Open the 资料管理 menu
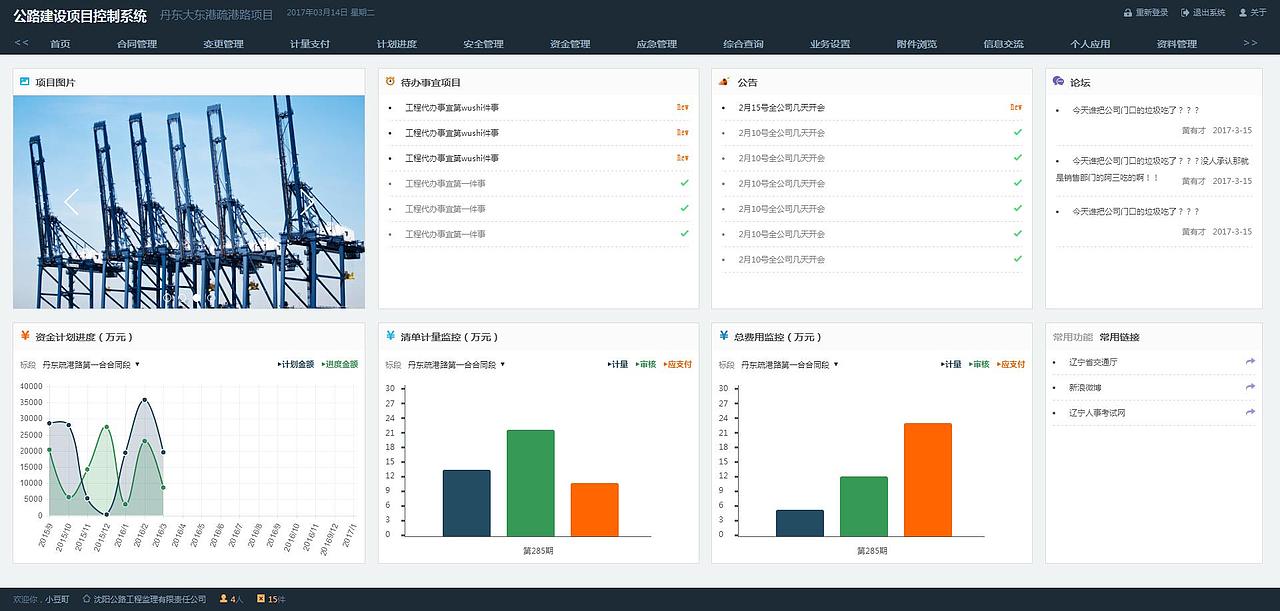The image size is (1280, 611). (1177, 44)
